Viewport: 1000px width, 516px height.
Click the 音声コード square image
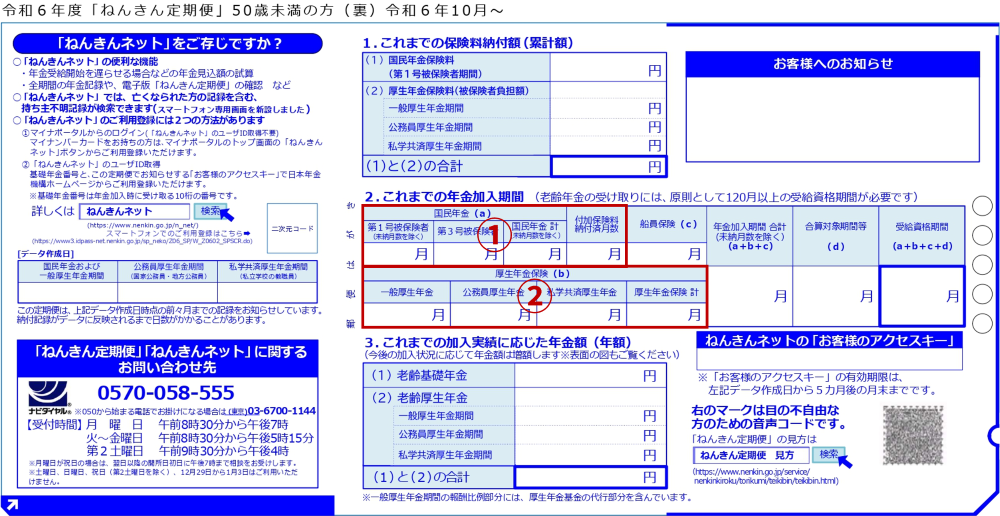coord(912,434)
